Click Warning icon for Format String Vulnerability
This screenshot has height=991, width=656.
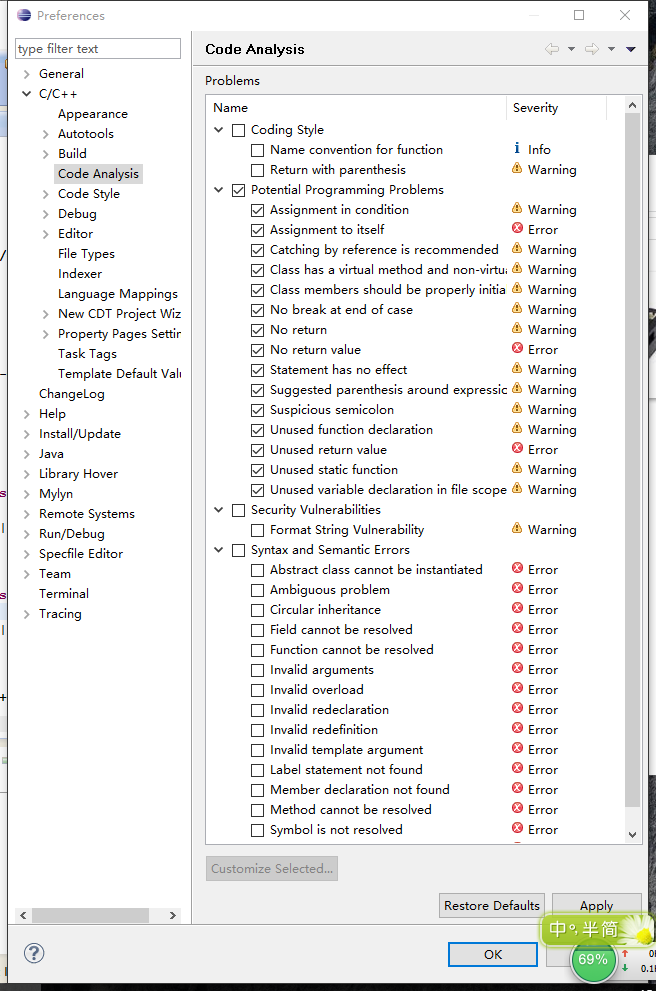click(x=517, y=528)
